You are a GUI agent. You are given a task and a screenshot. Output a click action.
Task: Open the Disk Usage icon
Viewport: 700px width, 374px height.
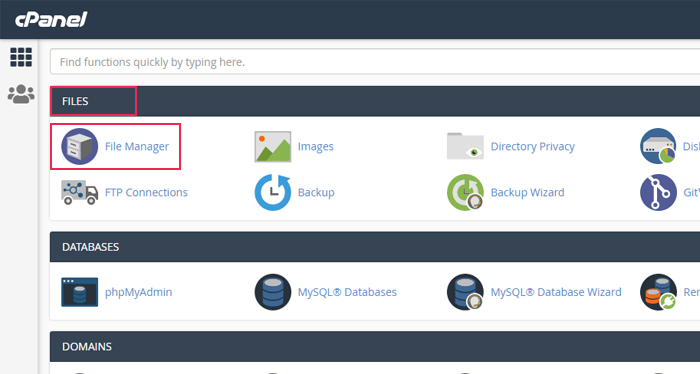(658, 146)
